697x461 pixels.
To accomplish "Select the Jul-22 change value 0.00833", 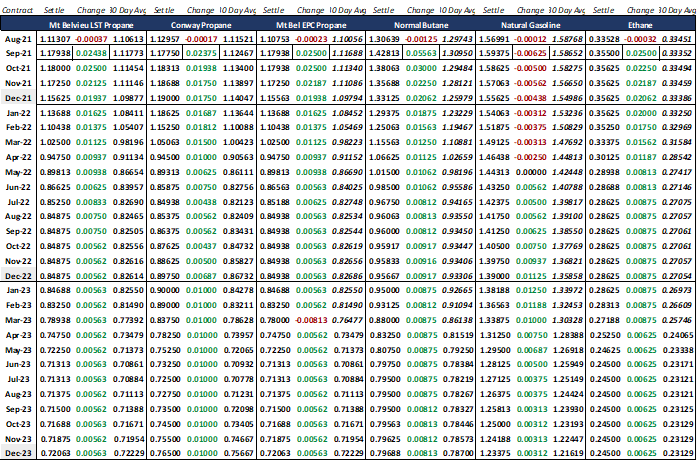I will [92, 202].
